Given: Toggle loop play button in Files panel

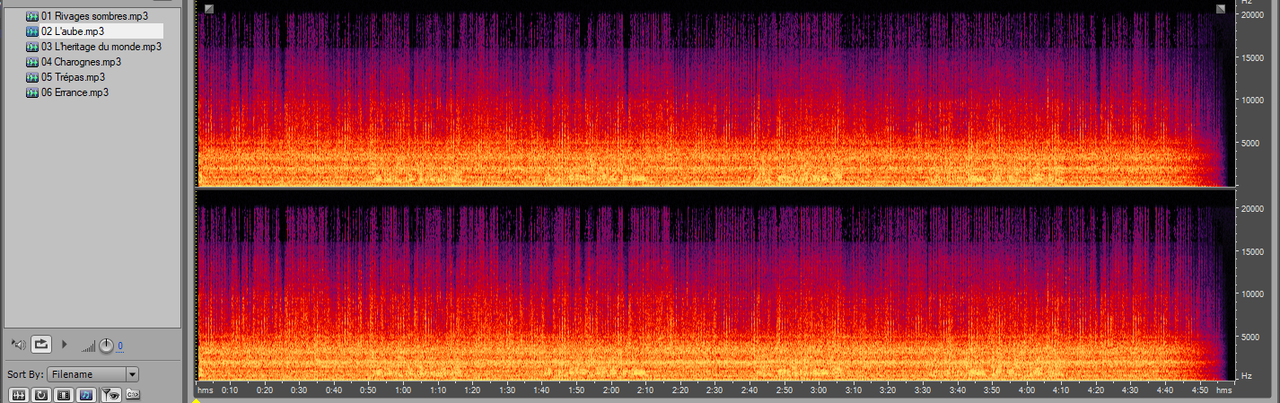Looking at the screenshot, I should tap(41, 344).
